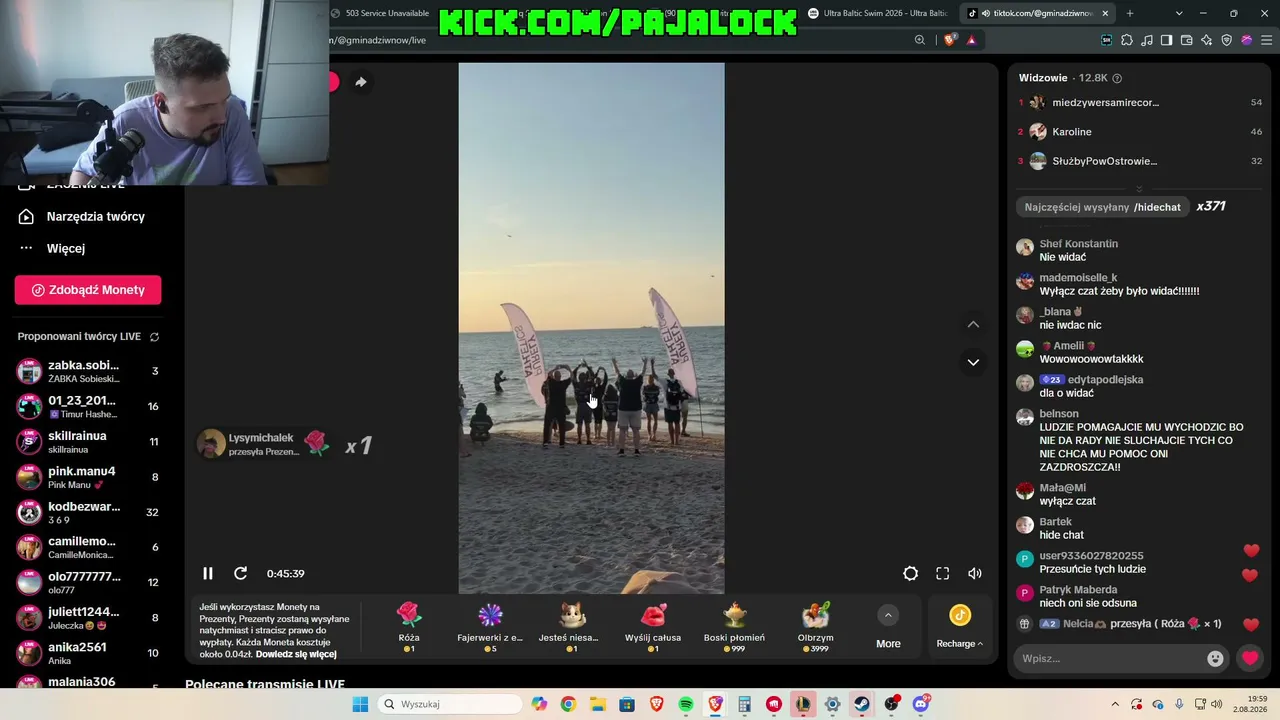The image size is (1280, 720).
Task: Open the browser extensions puzzle icon
Action: click(x=1127, y=40)
